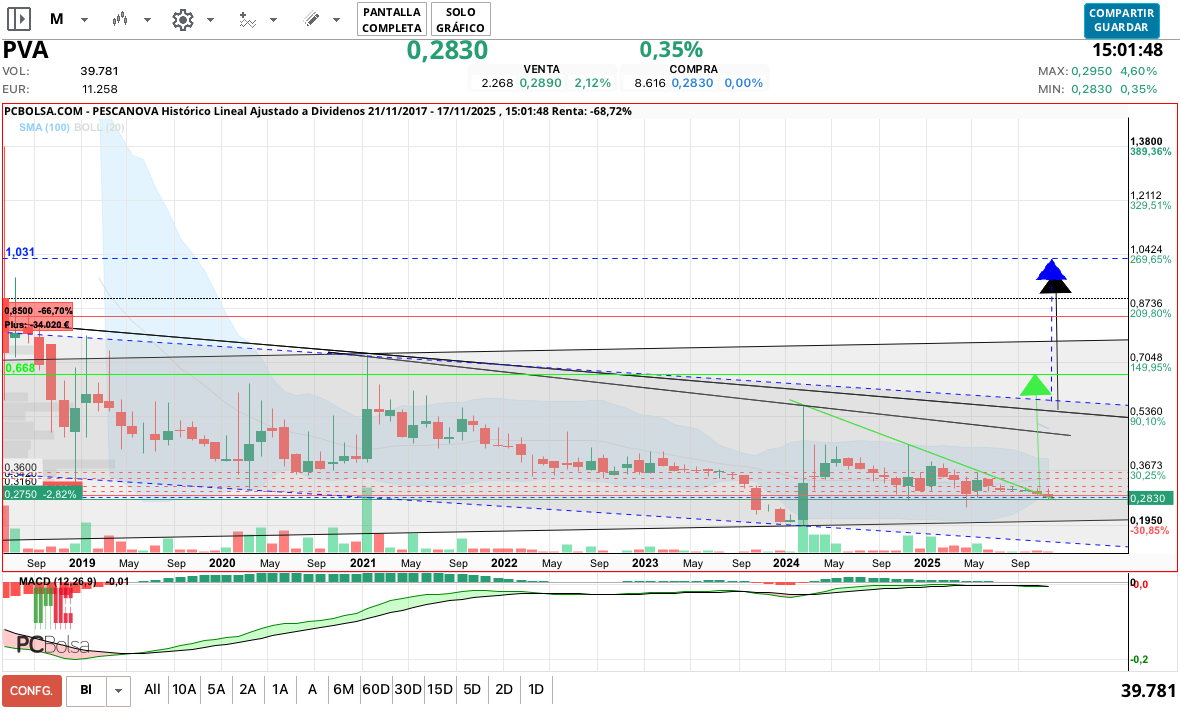Toggle the side panel icon
This screenshot has width=1180, height=713.
(19, 19)
